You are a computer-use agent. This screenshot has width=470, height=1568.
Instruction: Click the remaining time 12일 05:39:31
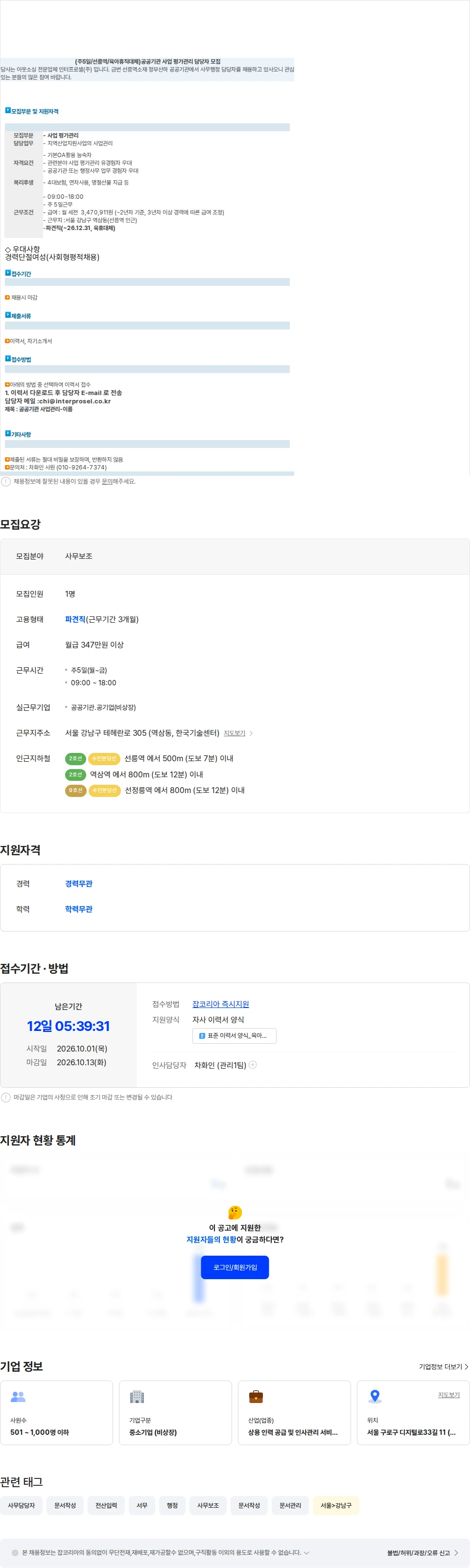(x=68, y=1026)
